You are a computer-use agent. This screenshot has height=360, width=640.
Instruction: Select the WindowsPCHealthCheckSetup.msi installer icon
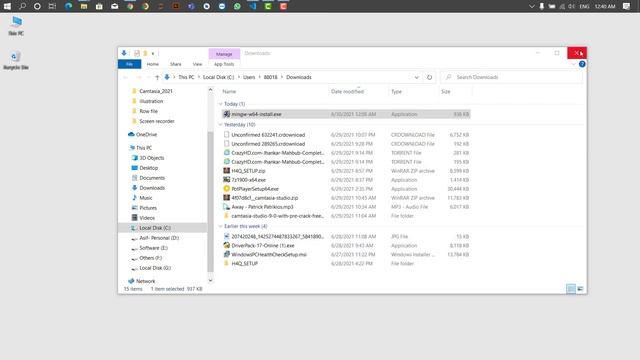click(x=227, y=254)
